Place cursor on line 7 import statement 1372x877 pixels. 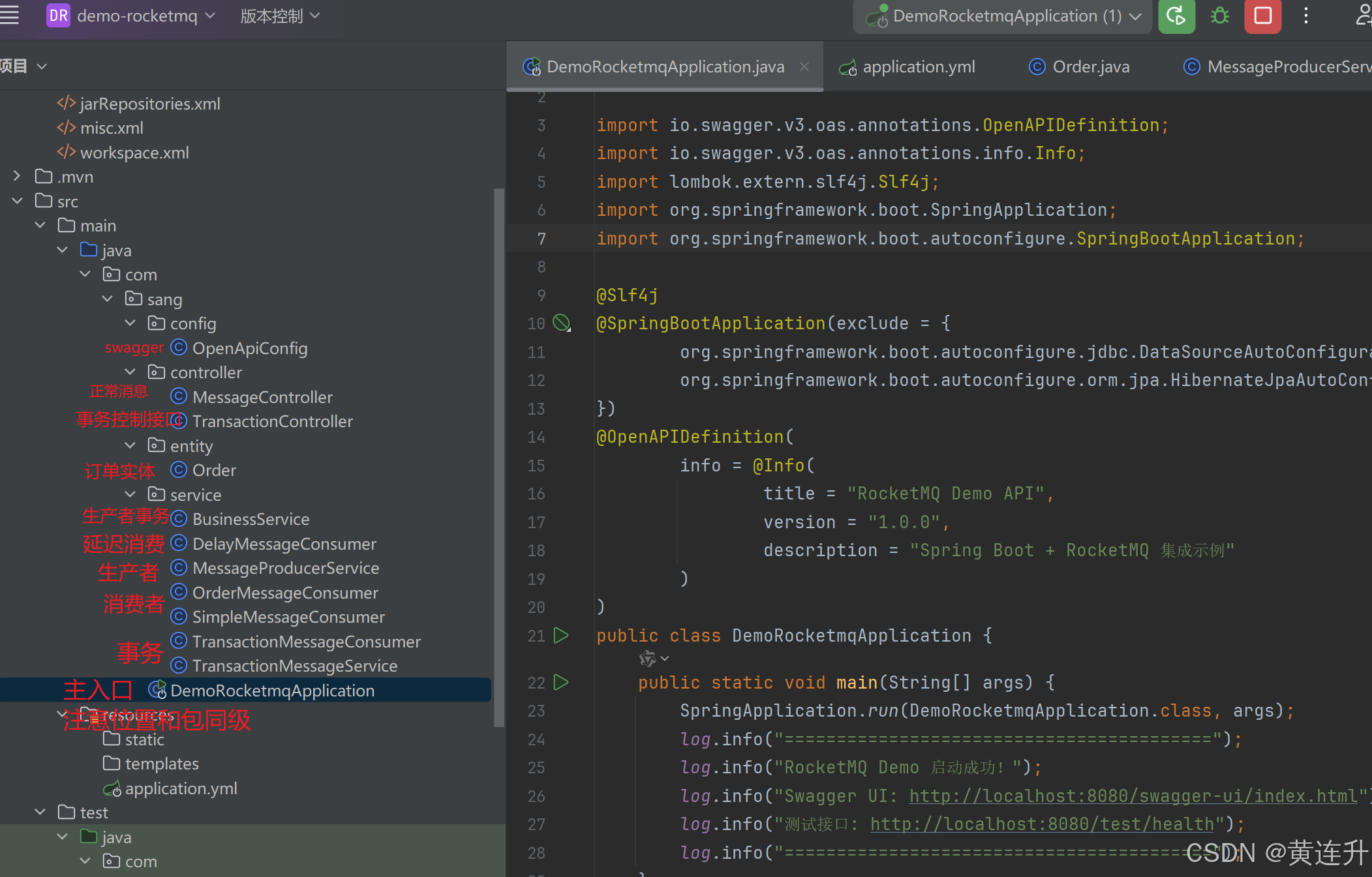point(950,239)
